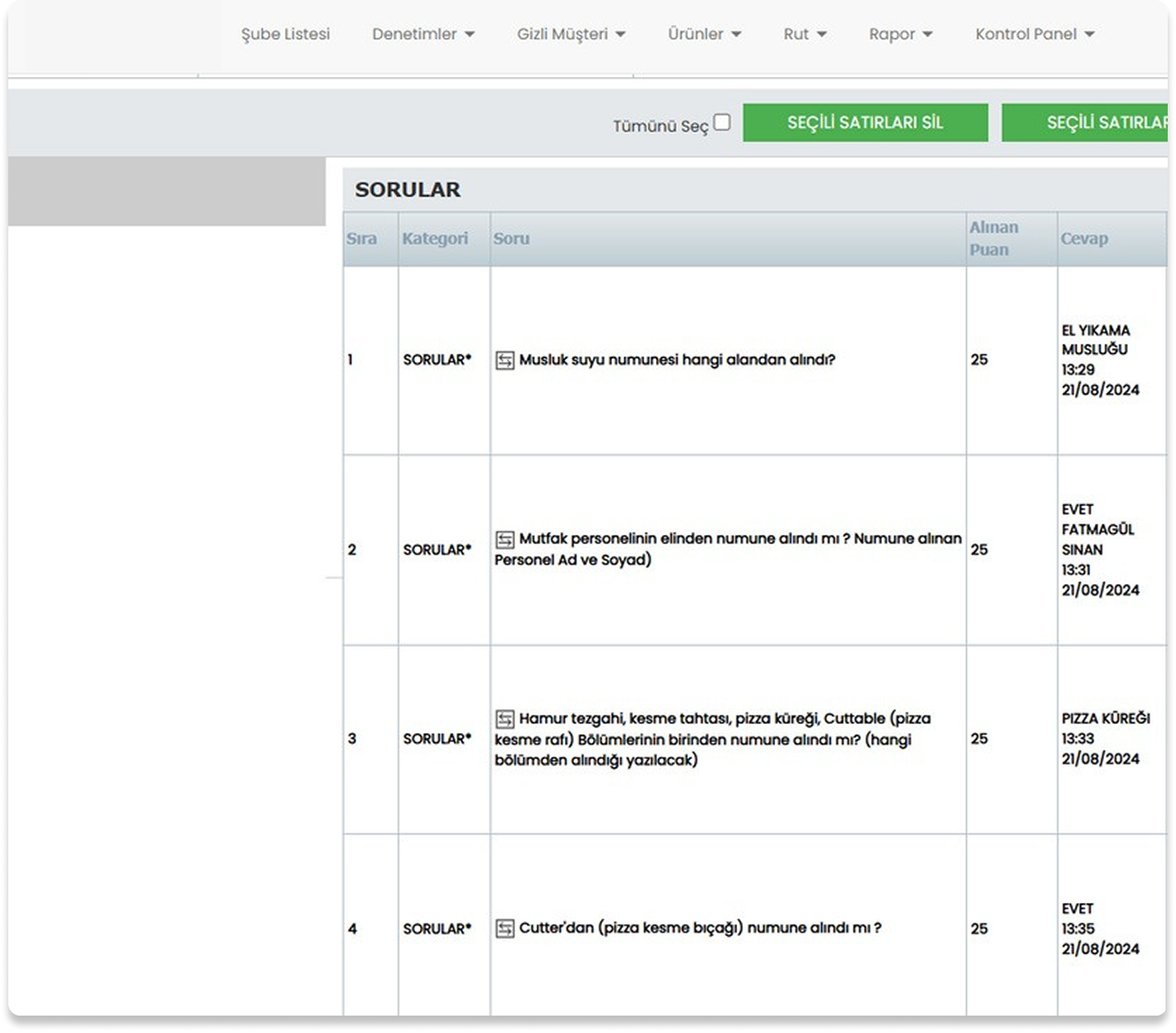Open the Denetimler dropdown menu
Viewport: 1176px width, 1033px height.
click(x=423, y=34)
